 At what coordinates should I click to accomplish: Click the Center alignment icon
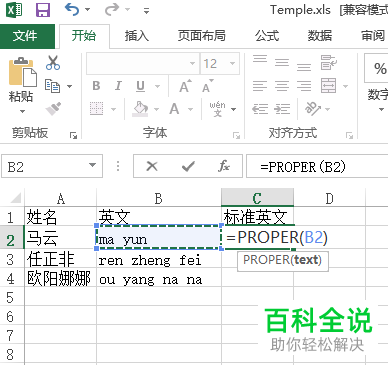click(282, 86)
